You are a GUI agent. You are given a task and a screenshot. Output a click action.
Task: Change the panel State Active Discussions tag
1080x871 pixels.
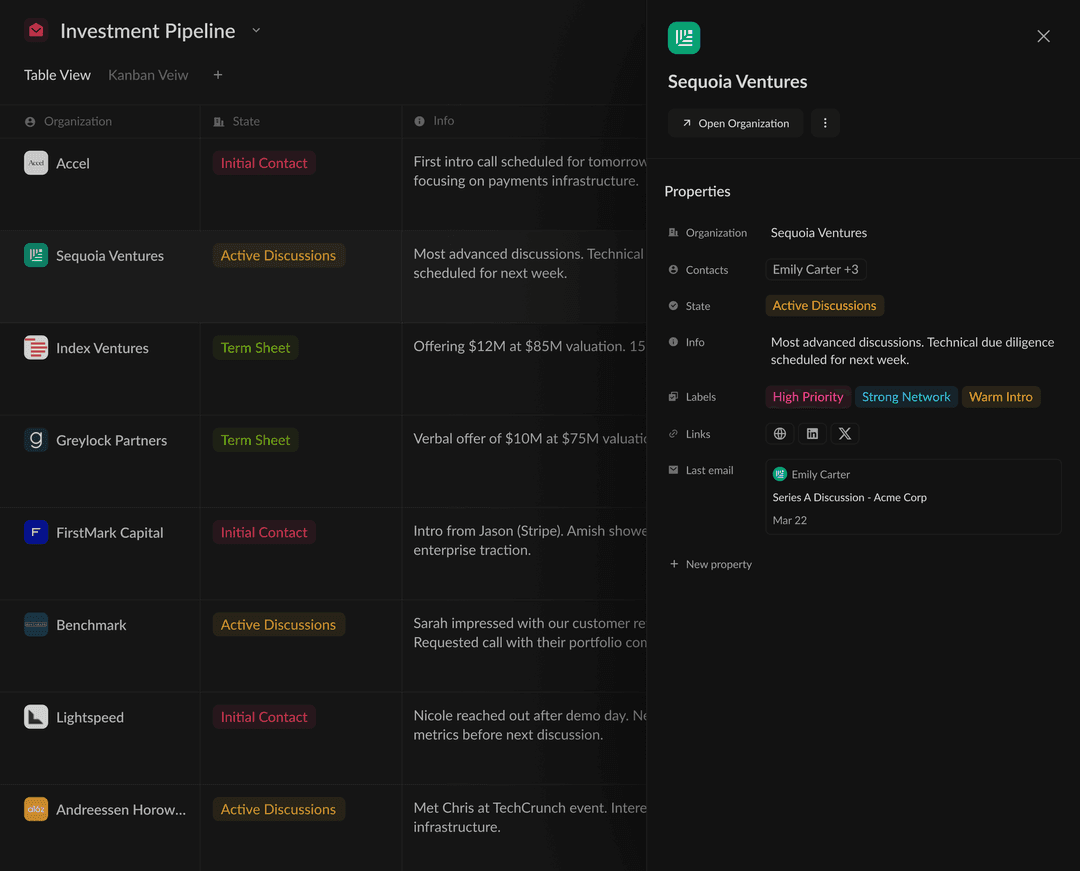(x=824, y=306)
